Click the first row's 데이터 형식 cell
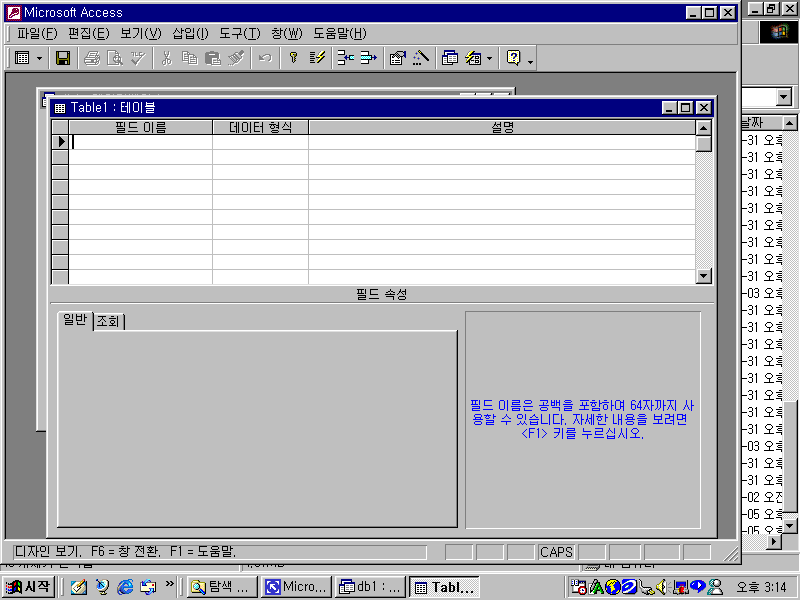 click(x=260, y=142)
